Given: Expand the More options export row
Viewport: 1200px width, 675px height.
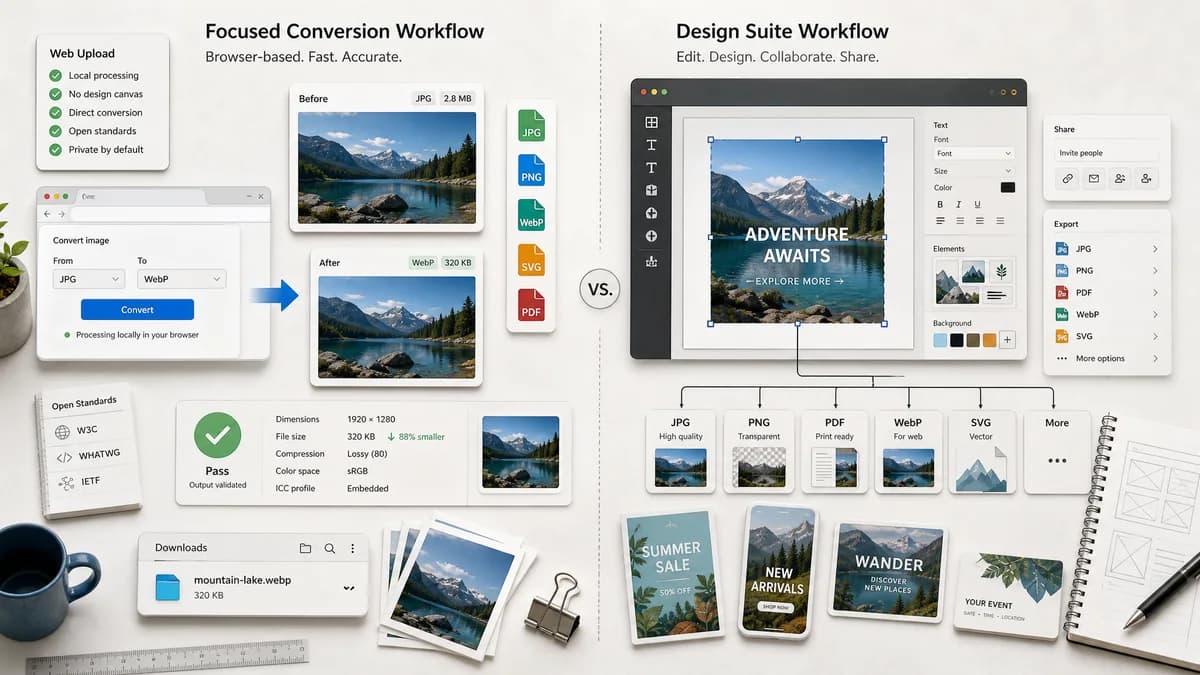Looking at the screenshot, I should [x=1107, y=359].
